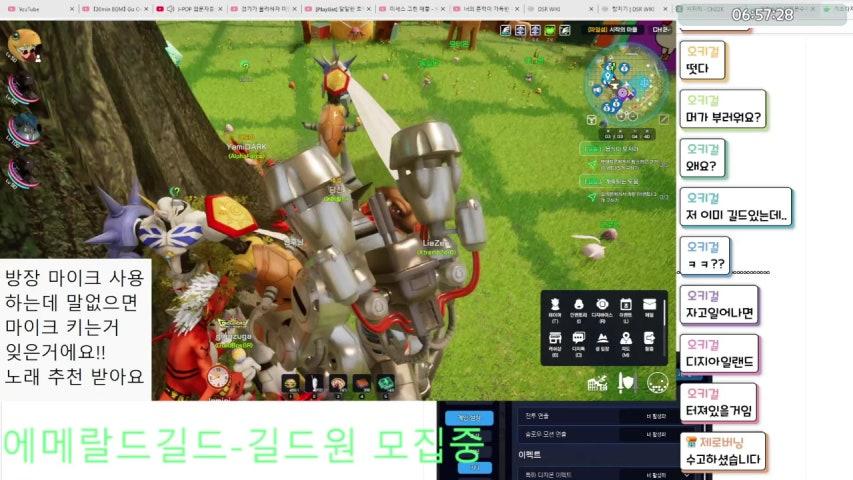Select the first buff icon at top
853x480 pixels.
point(505,30)
